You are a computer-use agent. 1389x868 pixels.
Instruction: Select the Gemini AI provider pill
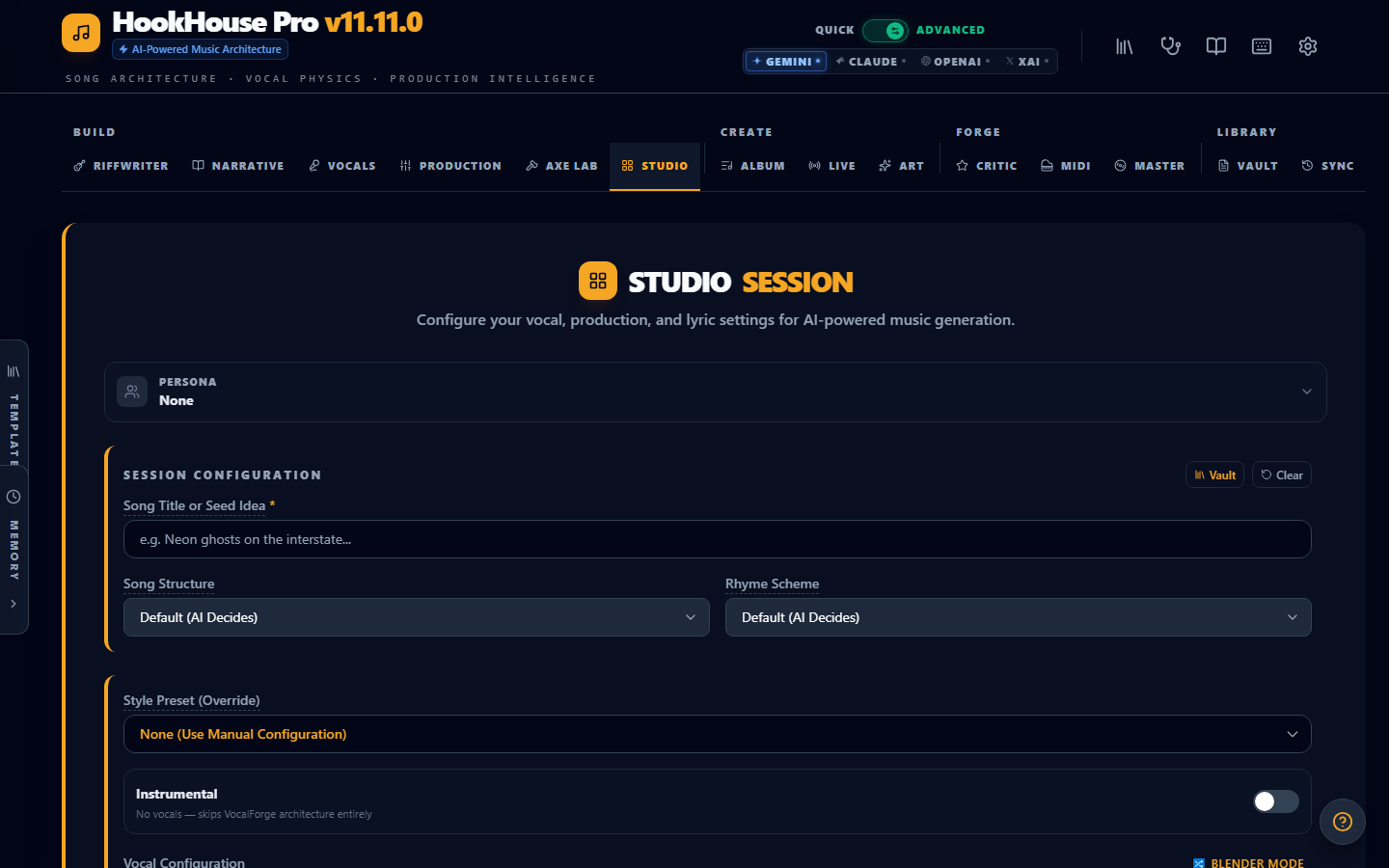pos(785,61)
